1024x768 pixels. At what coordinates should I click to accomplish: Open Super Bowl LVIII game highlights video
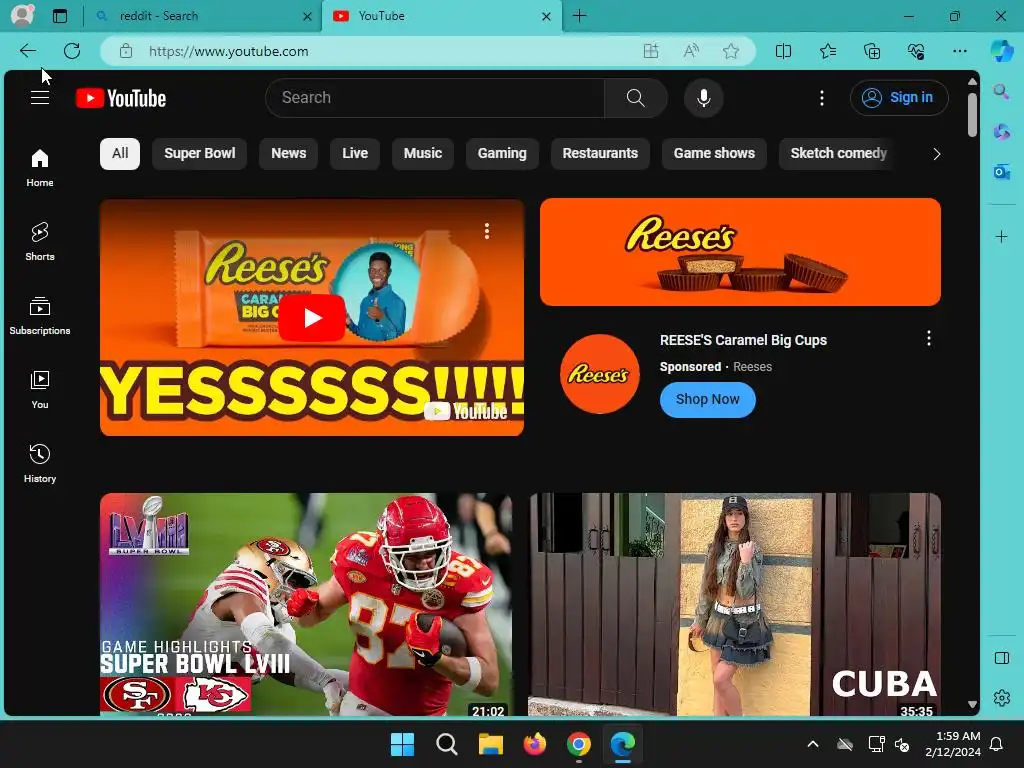click(x=306, y=605)
